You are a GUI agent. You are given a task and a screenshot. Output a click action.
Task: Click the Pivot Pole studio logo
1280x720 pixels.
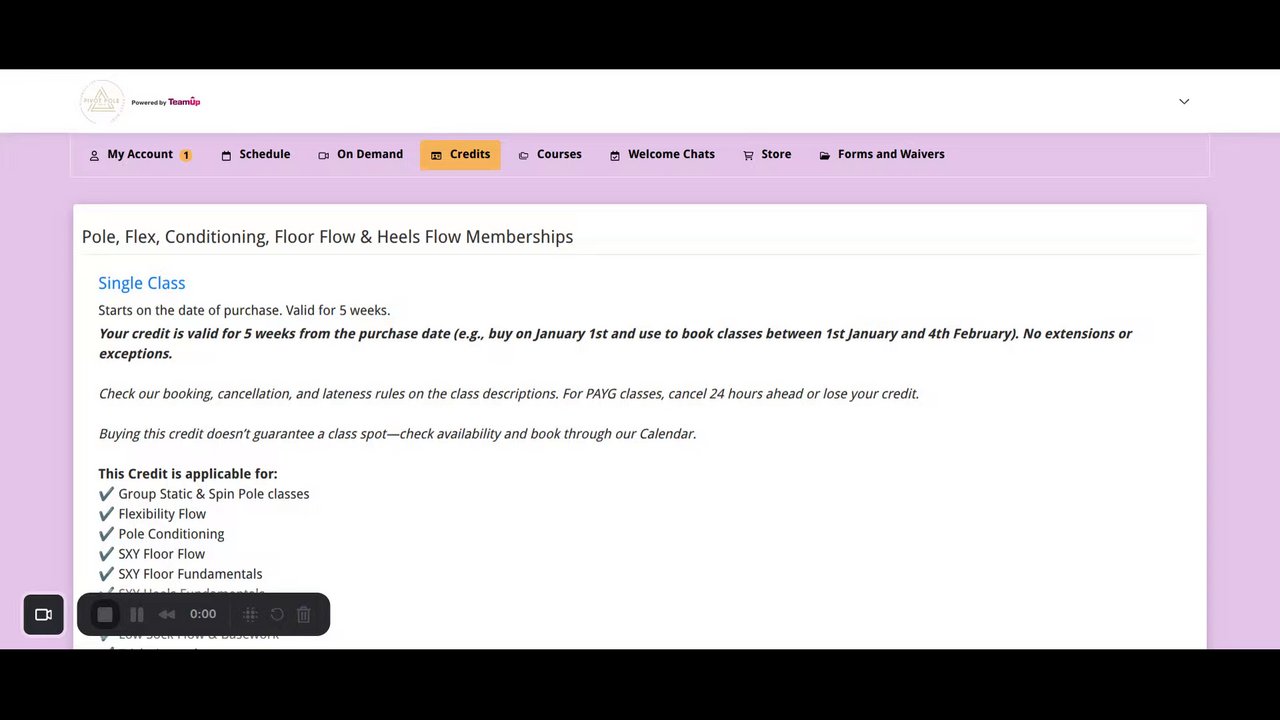click(102, 102)
